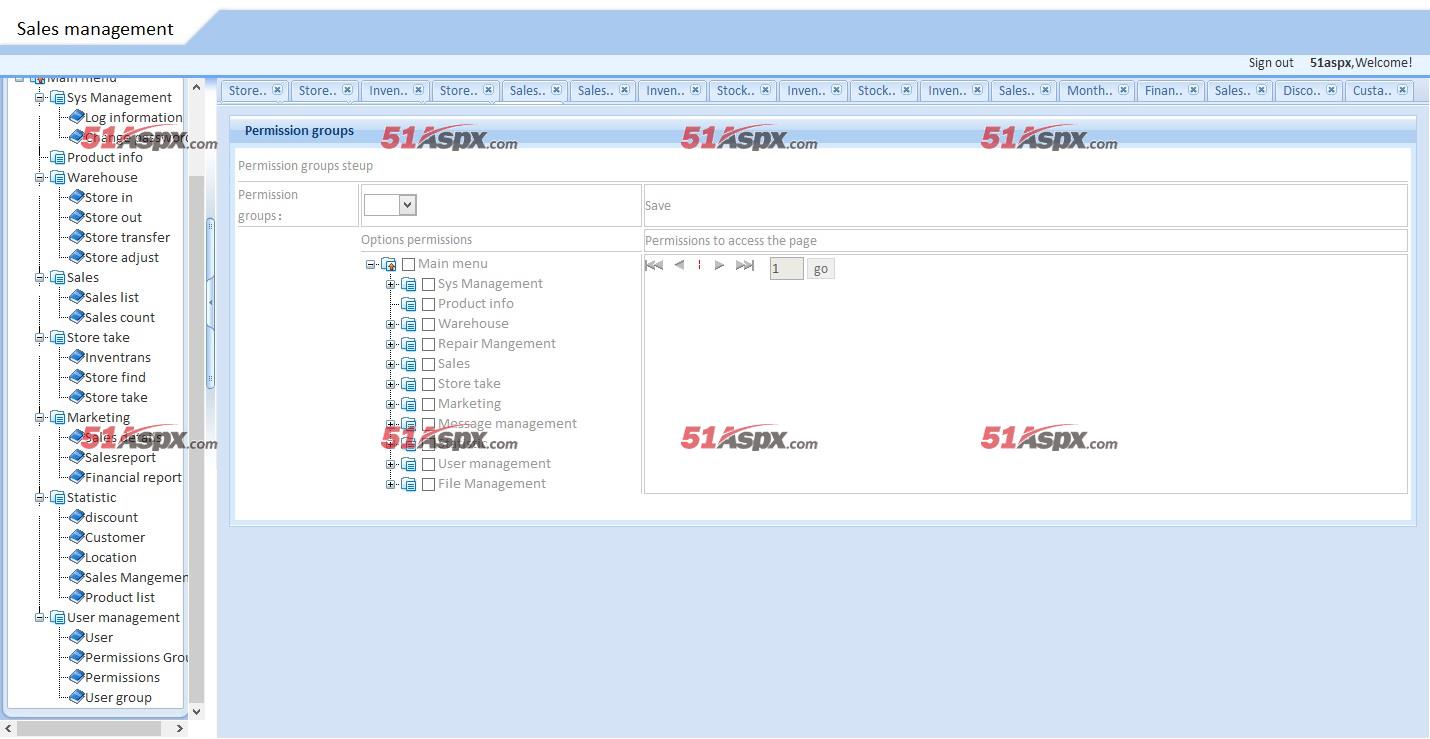Collapse the Statistic node in sidebar
Image resolution: width=1430 pixels, height=739 pixels.
coord(41,497)
